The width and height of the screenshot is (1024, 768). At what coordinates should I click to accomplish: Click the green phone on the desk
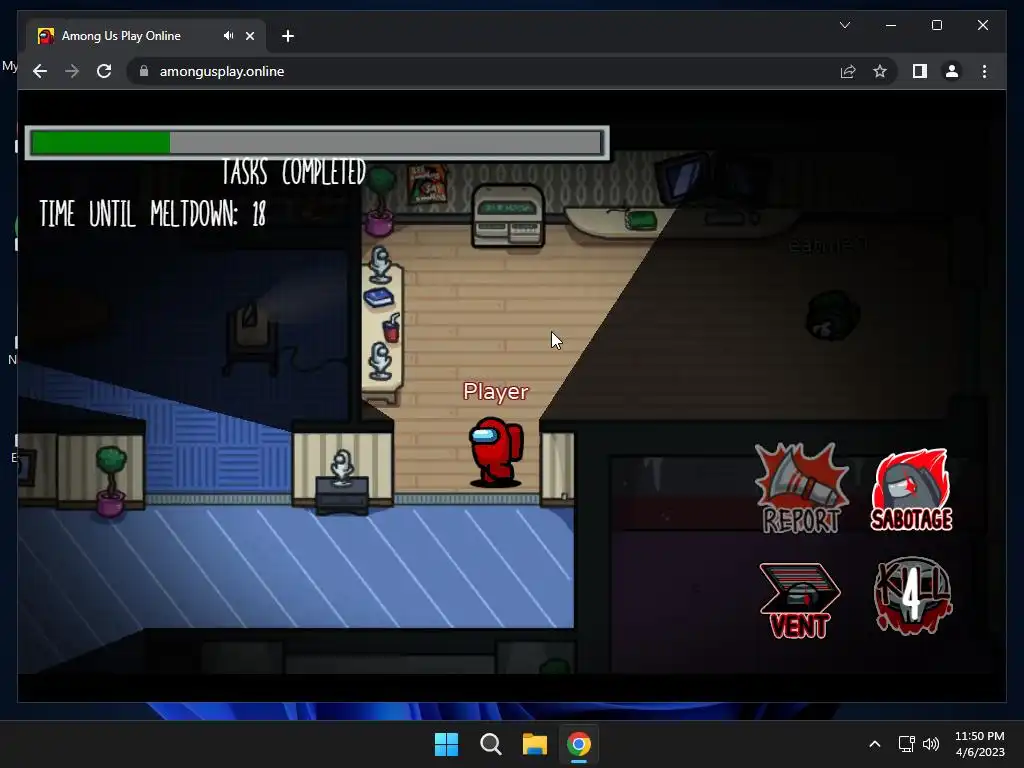tap(640, 219)
